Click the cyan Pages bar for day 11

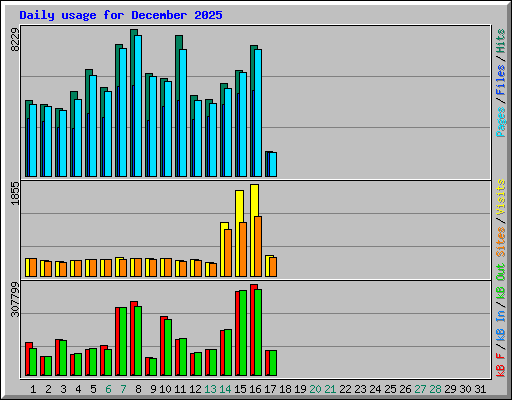point(183,113)
